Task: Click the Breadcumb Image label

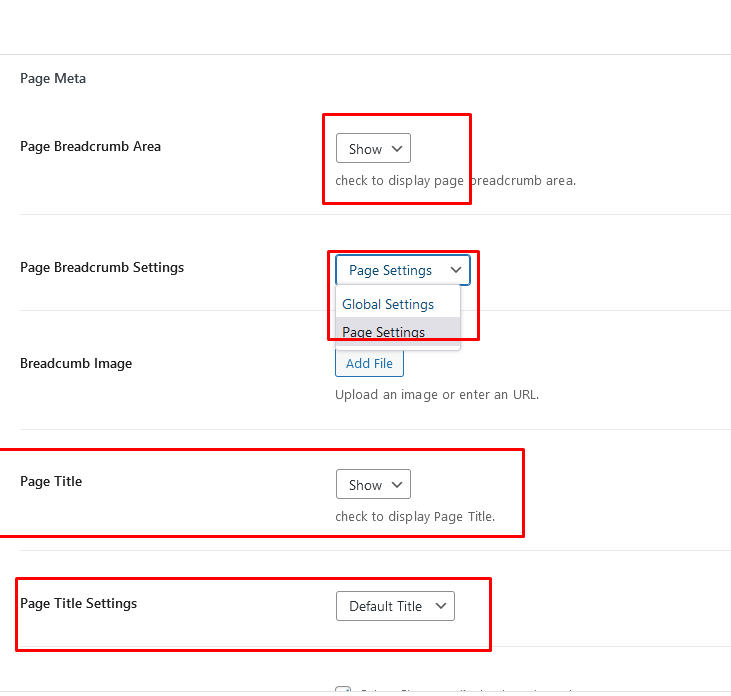Action: pos(76,363)
